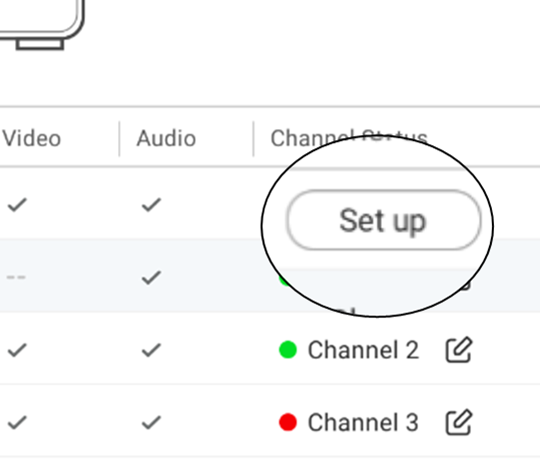
Task: Click the Audio checkmark in the highlighted row
Action: [x=151, y=277]
